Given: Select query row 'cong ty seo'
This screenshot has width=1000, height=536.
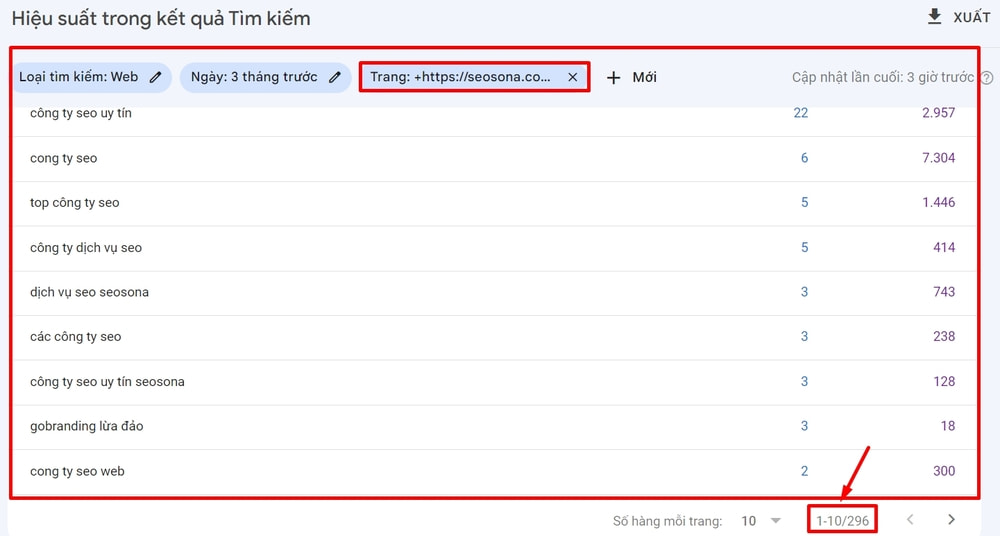Looking at the screenshot, I should point(495,158).
